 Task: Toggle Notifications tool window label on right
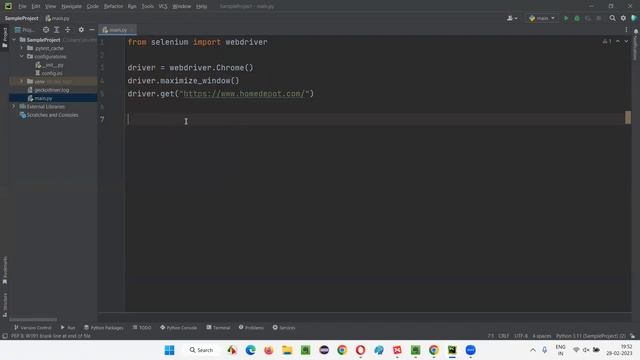point(636,48)
